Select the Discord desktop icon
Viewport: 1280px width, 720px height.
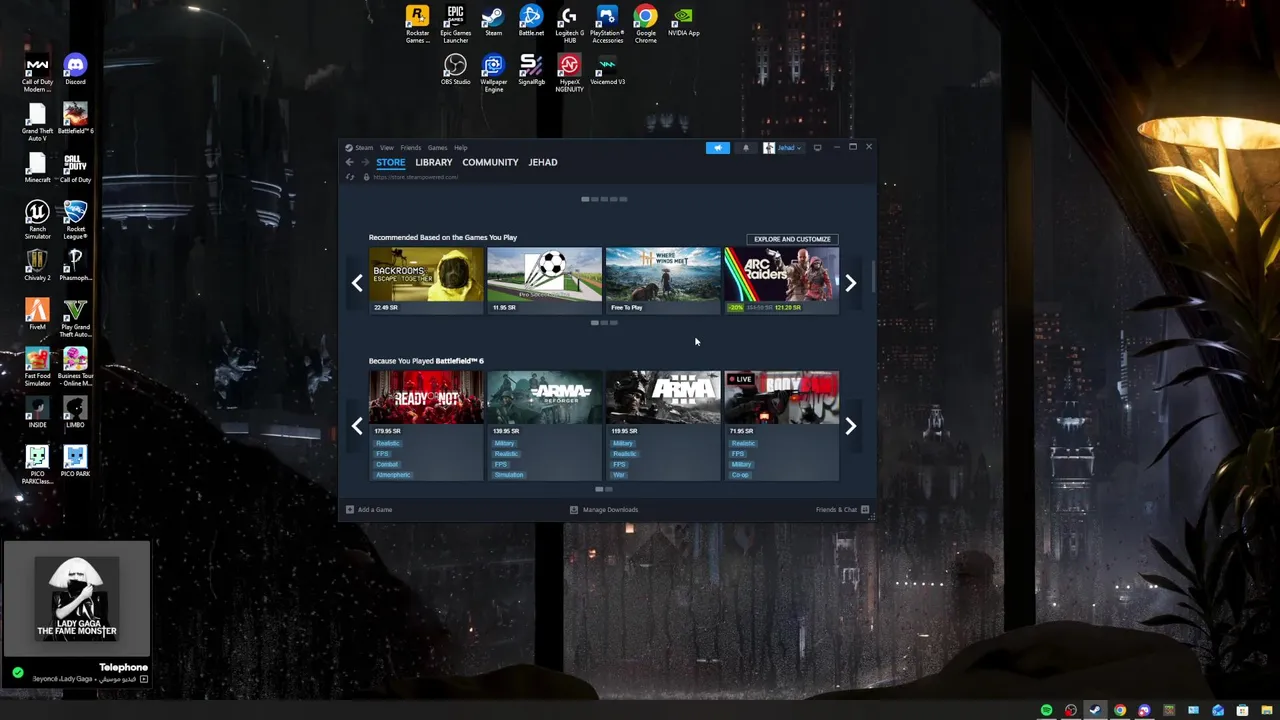[x=75, y=70]
